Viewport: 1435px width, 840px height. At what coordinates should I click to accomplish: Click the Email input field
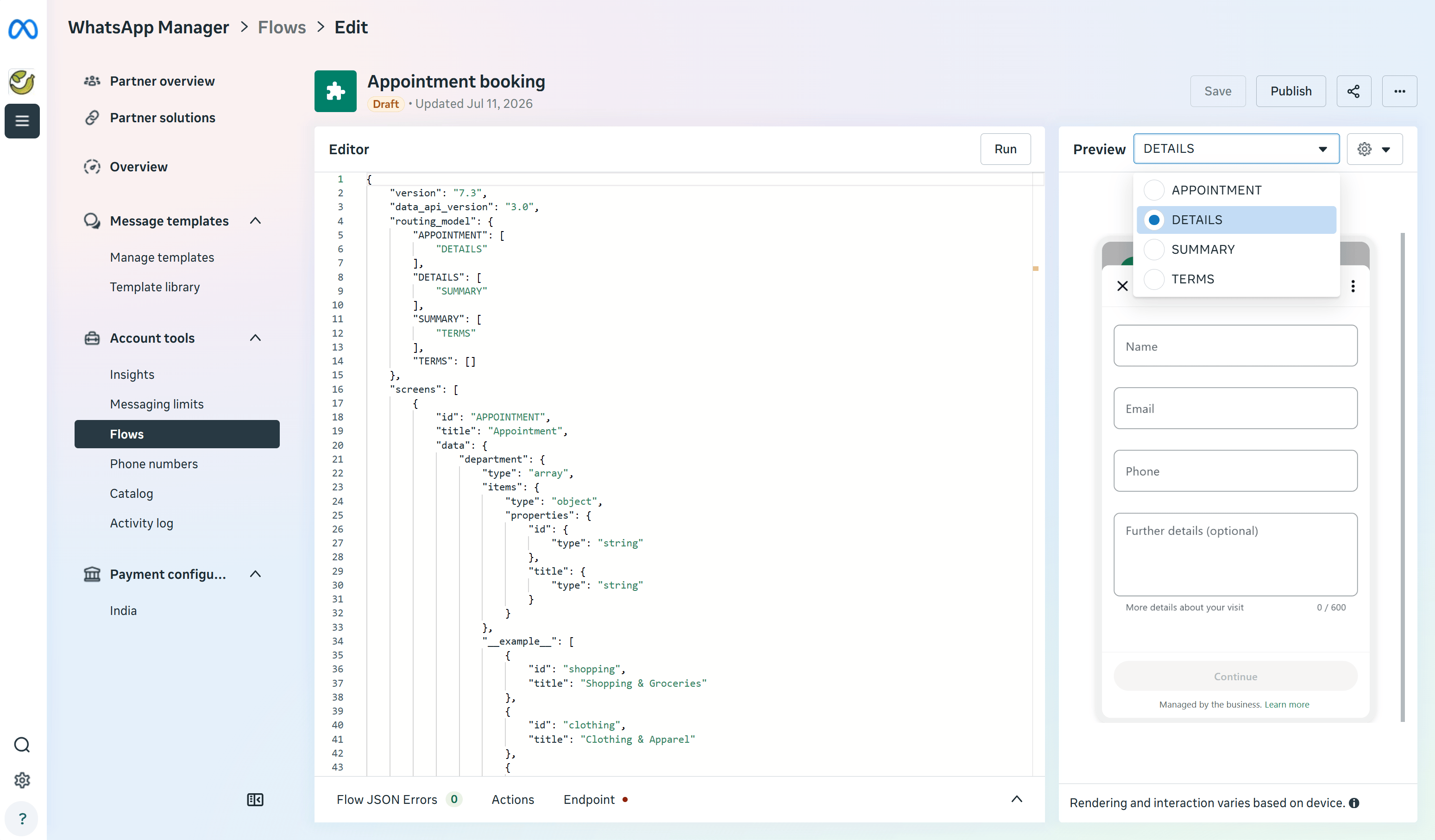point(1235,408)
